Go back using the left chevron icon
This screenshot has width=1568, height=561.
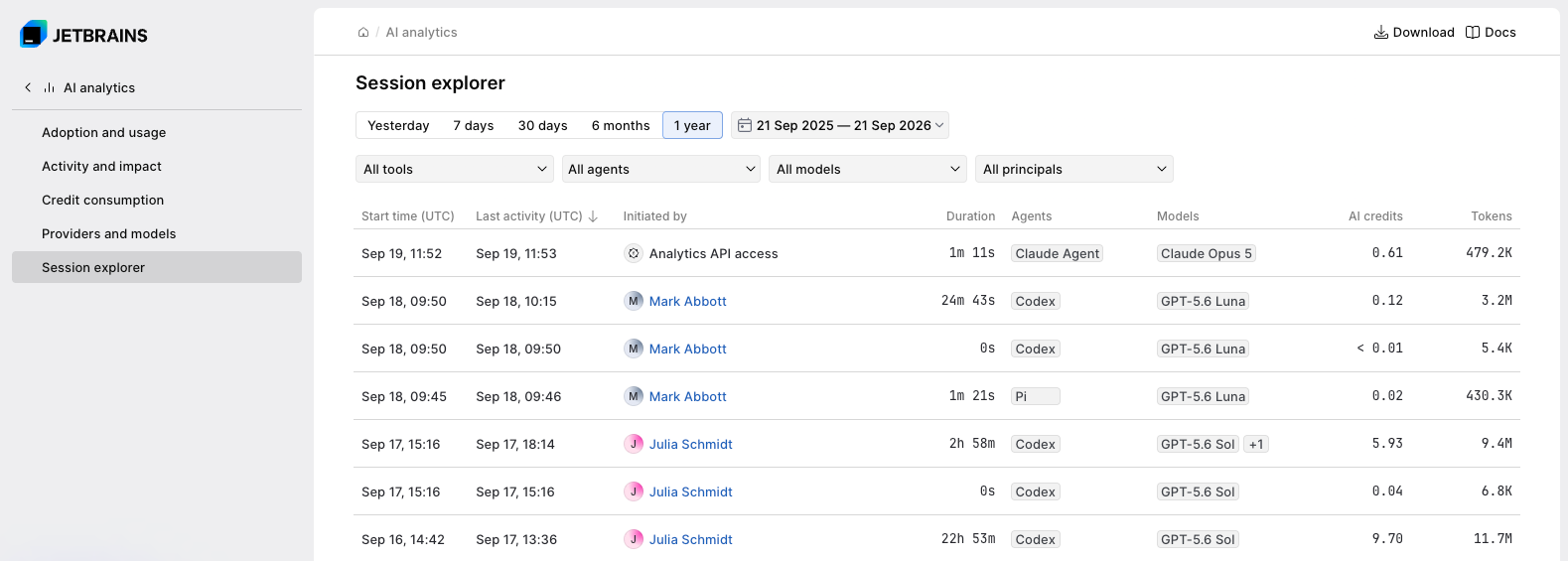coord(28,87)
